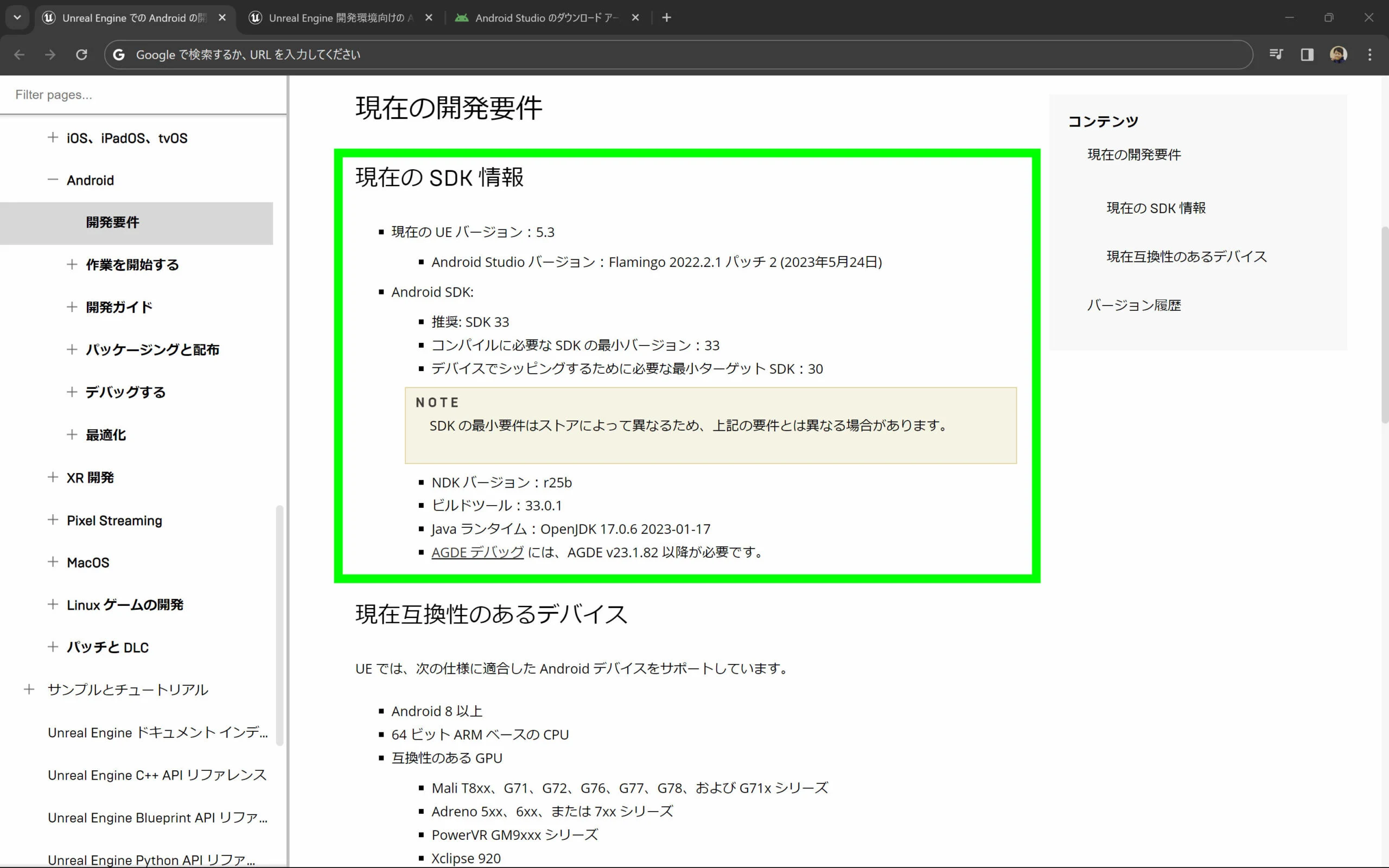This screenshot has width=1389, height=868.
Task: Switch to Unreal Engine 開発環境向け tab
Action: pos(339,18)
